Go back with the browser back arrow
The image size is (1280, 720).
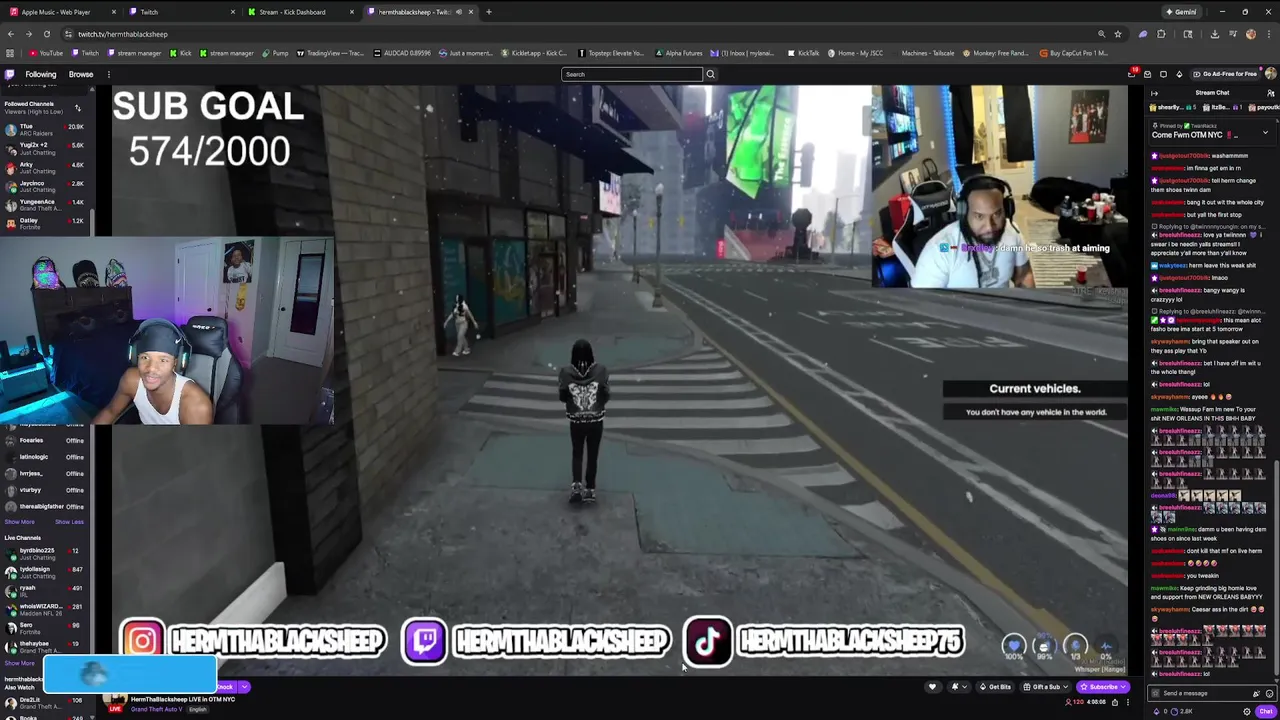pyautogui.click(x=10, y=34)
